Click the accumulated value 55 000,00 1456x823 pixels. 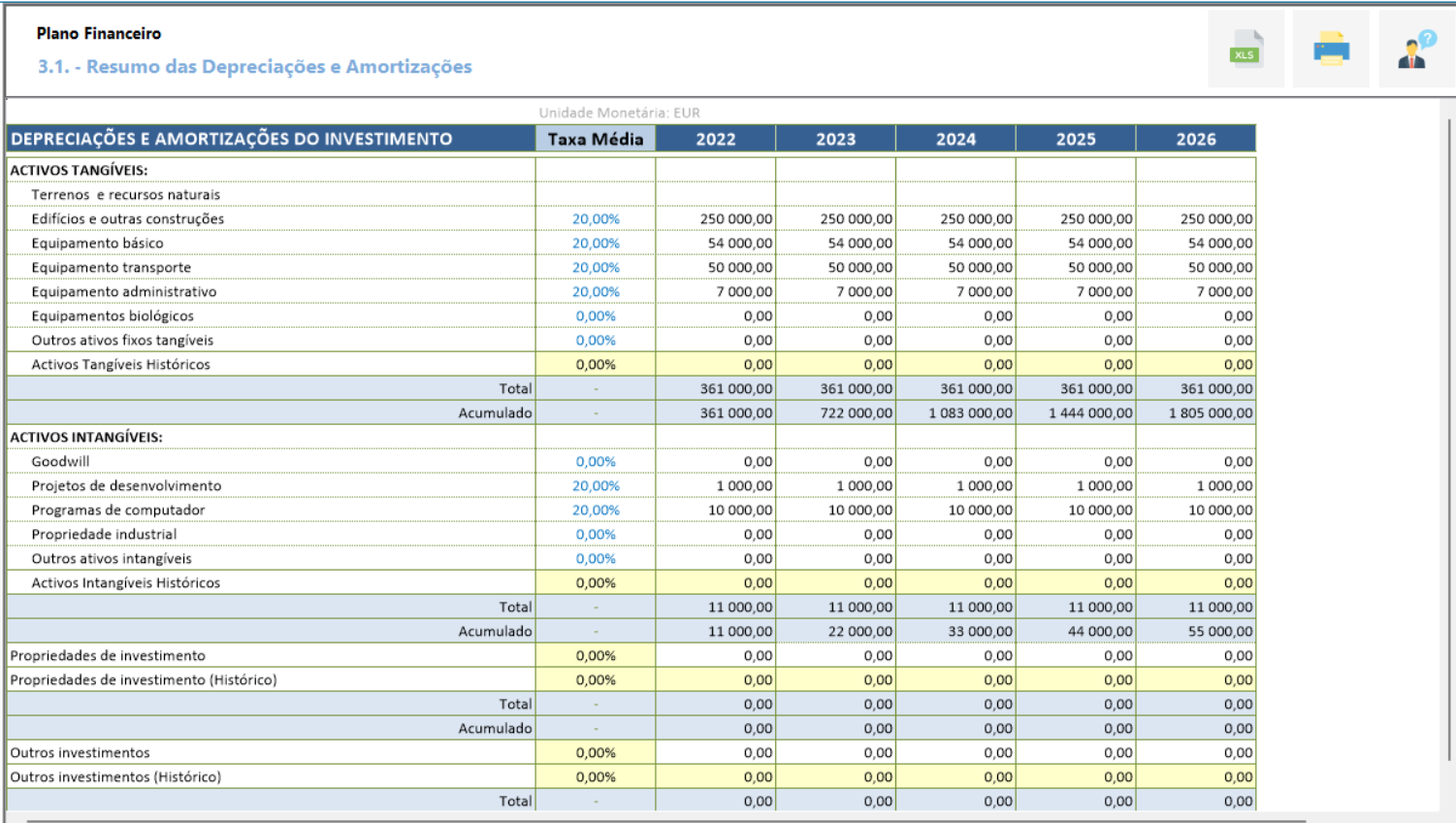pos(1220,632)
